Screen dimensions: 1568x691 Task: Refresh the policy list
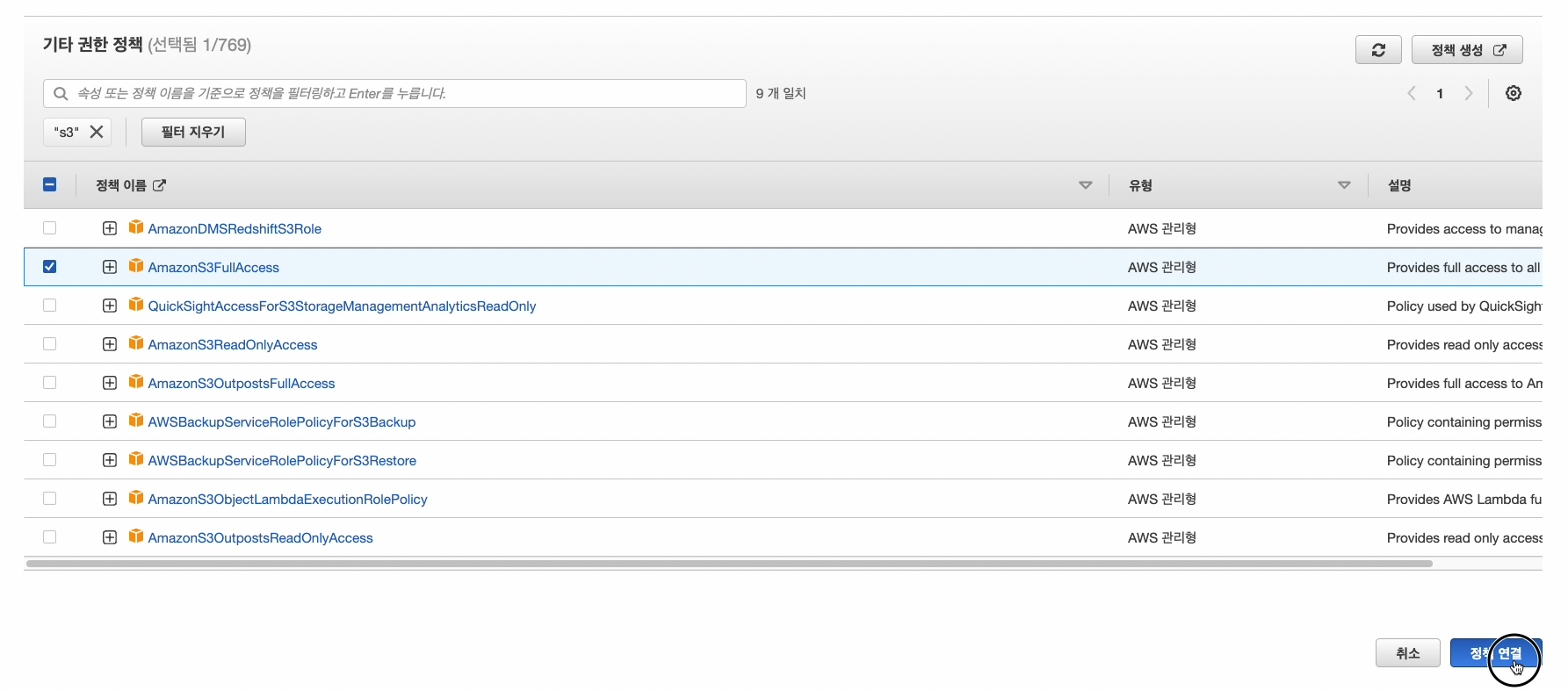pos(1378,50)
